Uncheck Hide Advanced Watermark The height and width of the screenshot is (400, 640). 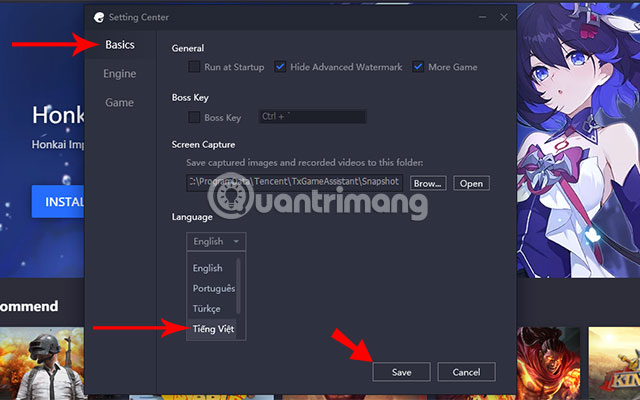coord(280,67)
